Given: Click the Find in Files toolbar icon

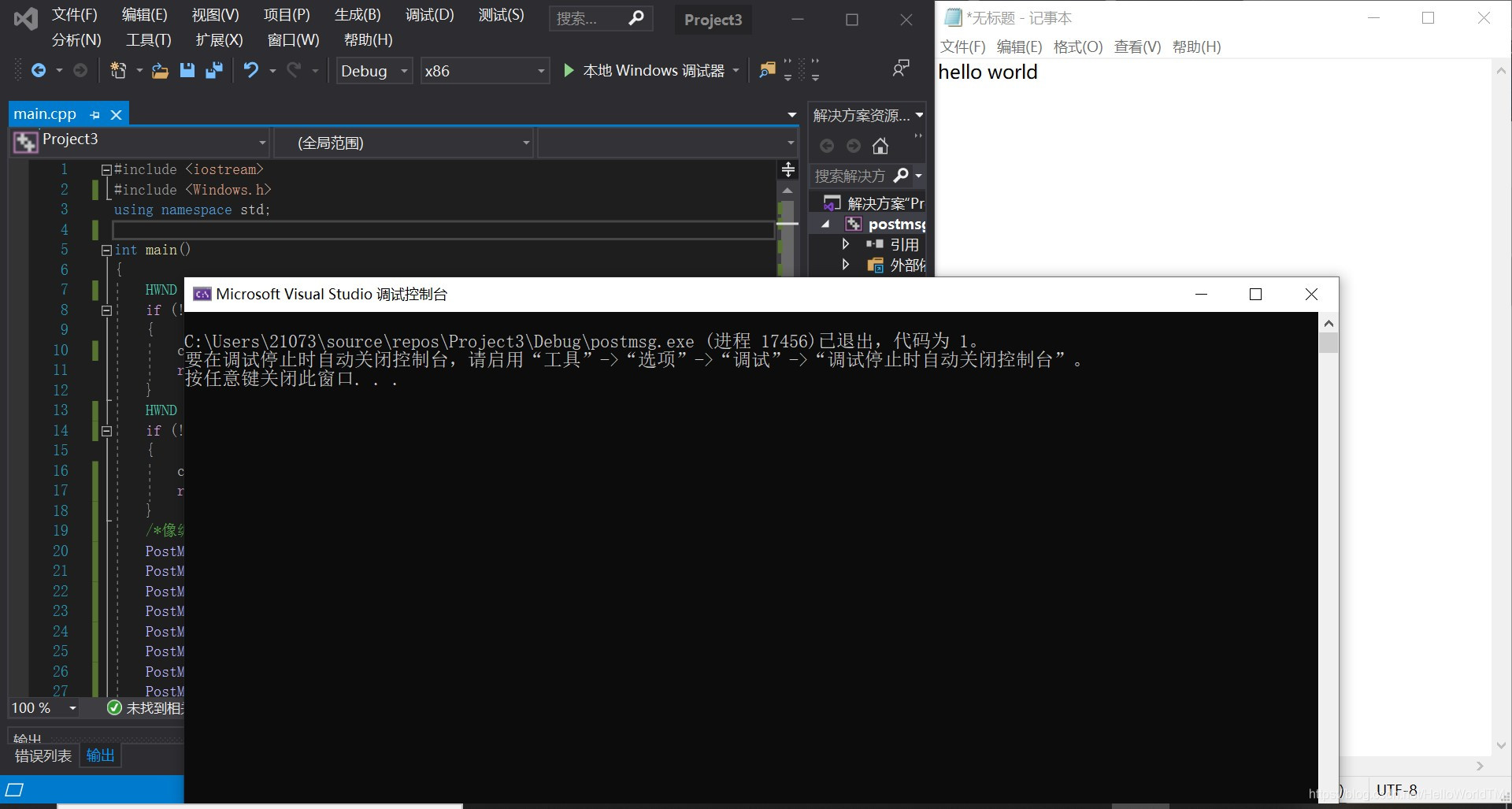Looking at the screenshot, I should [x=767, y=71].
